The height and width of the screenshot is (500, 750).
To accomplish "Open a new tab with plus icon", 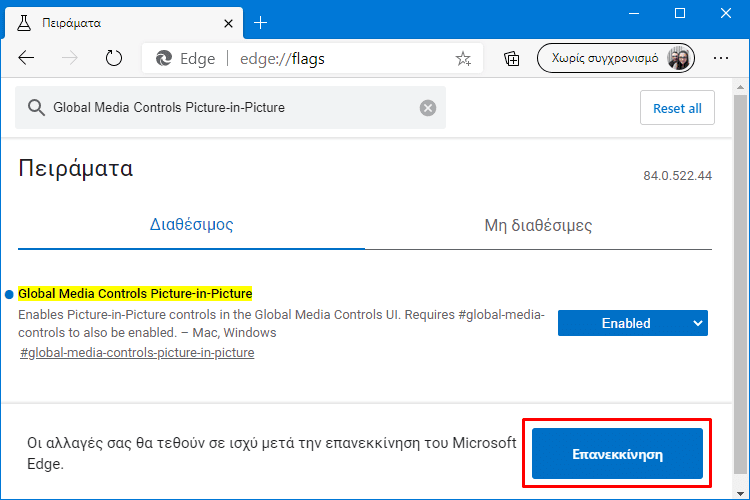I will (x=261, y=22).
